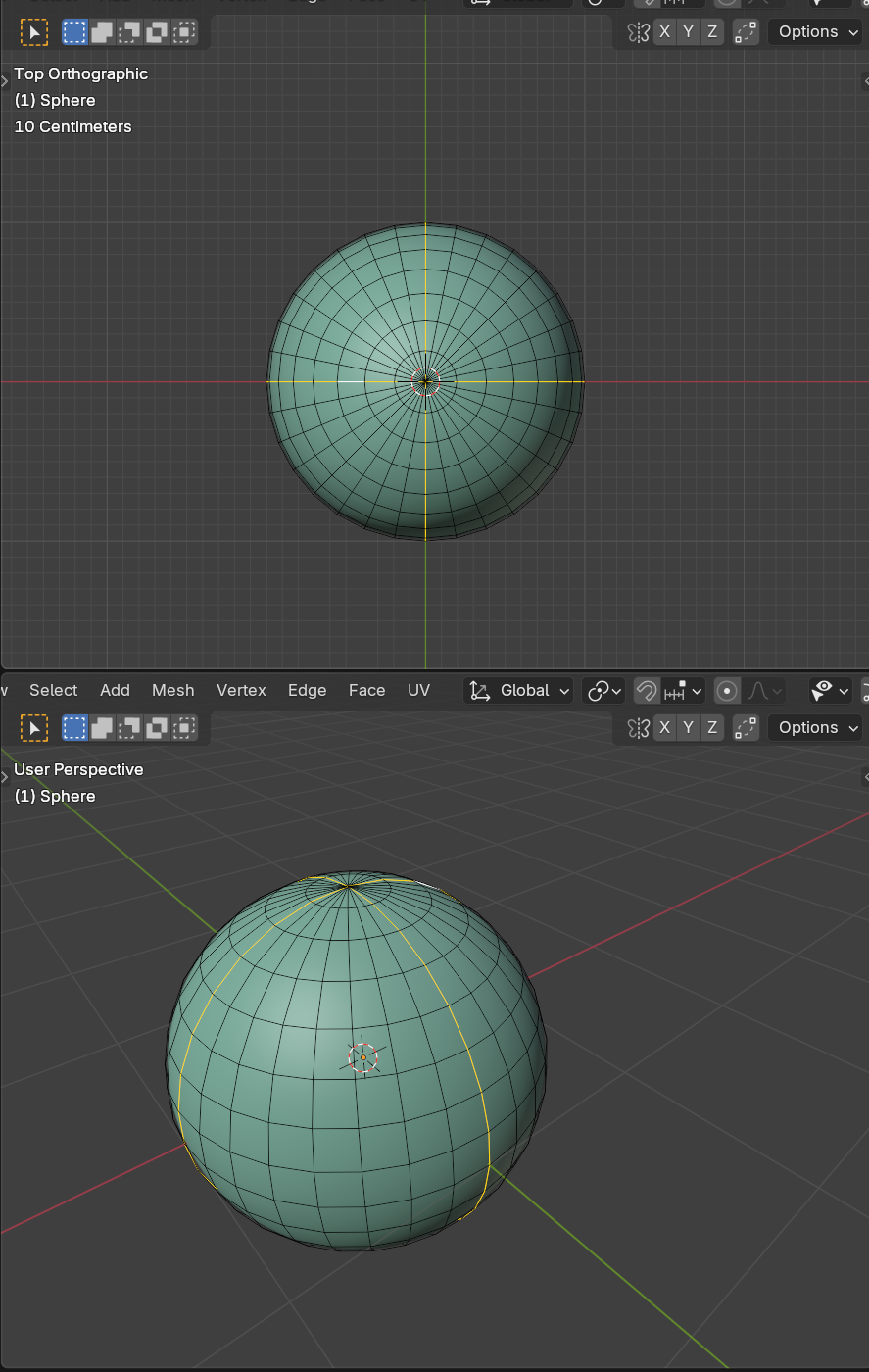
Task: Click the Invert selection mode icon in the top viewport
Action: coord(157,32)
